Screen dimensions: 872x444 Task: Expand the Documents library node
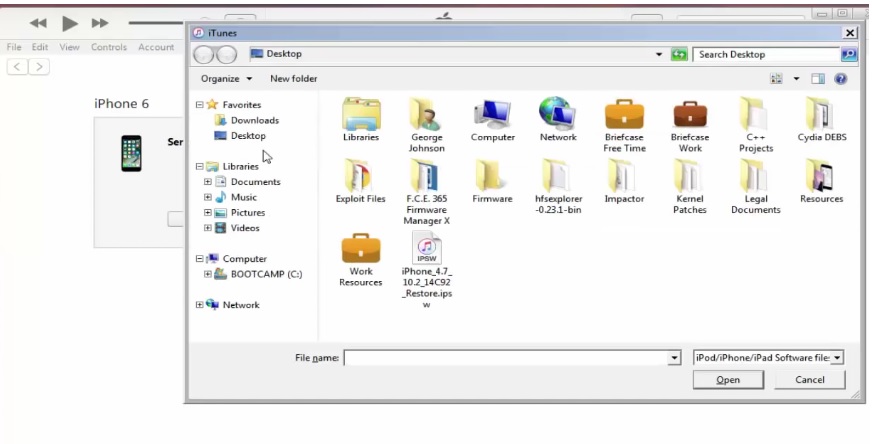click(207, 182)
